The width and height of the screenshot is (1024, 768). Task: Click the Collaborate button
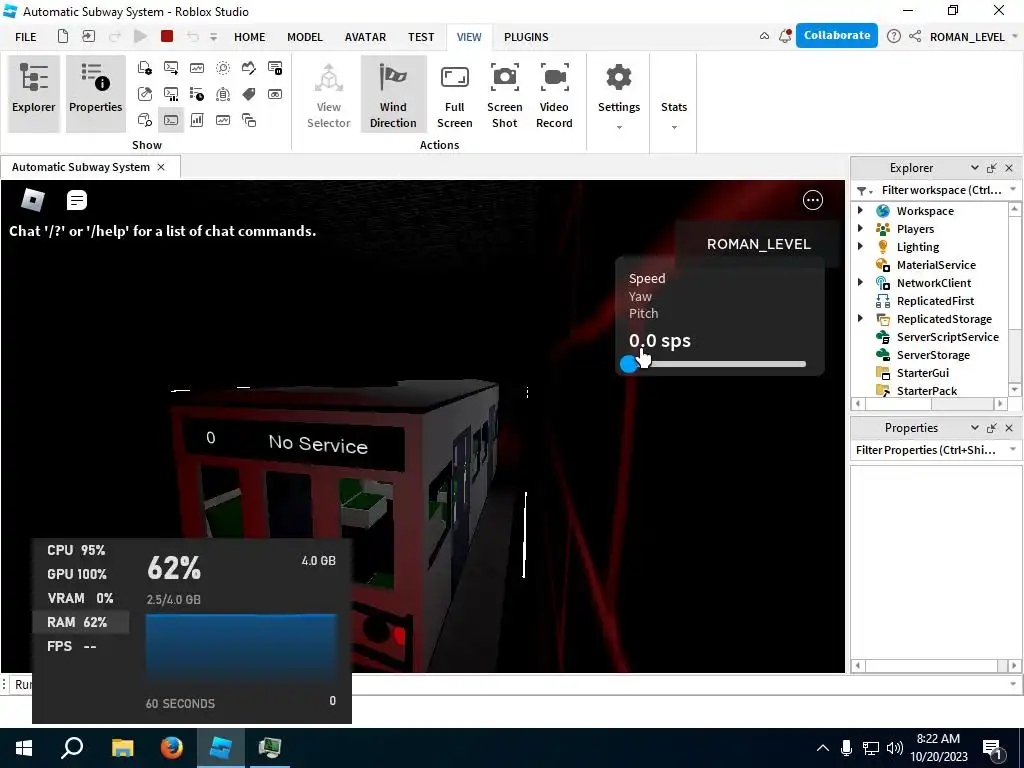click(837, 35)
